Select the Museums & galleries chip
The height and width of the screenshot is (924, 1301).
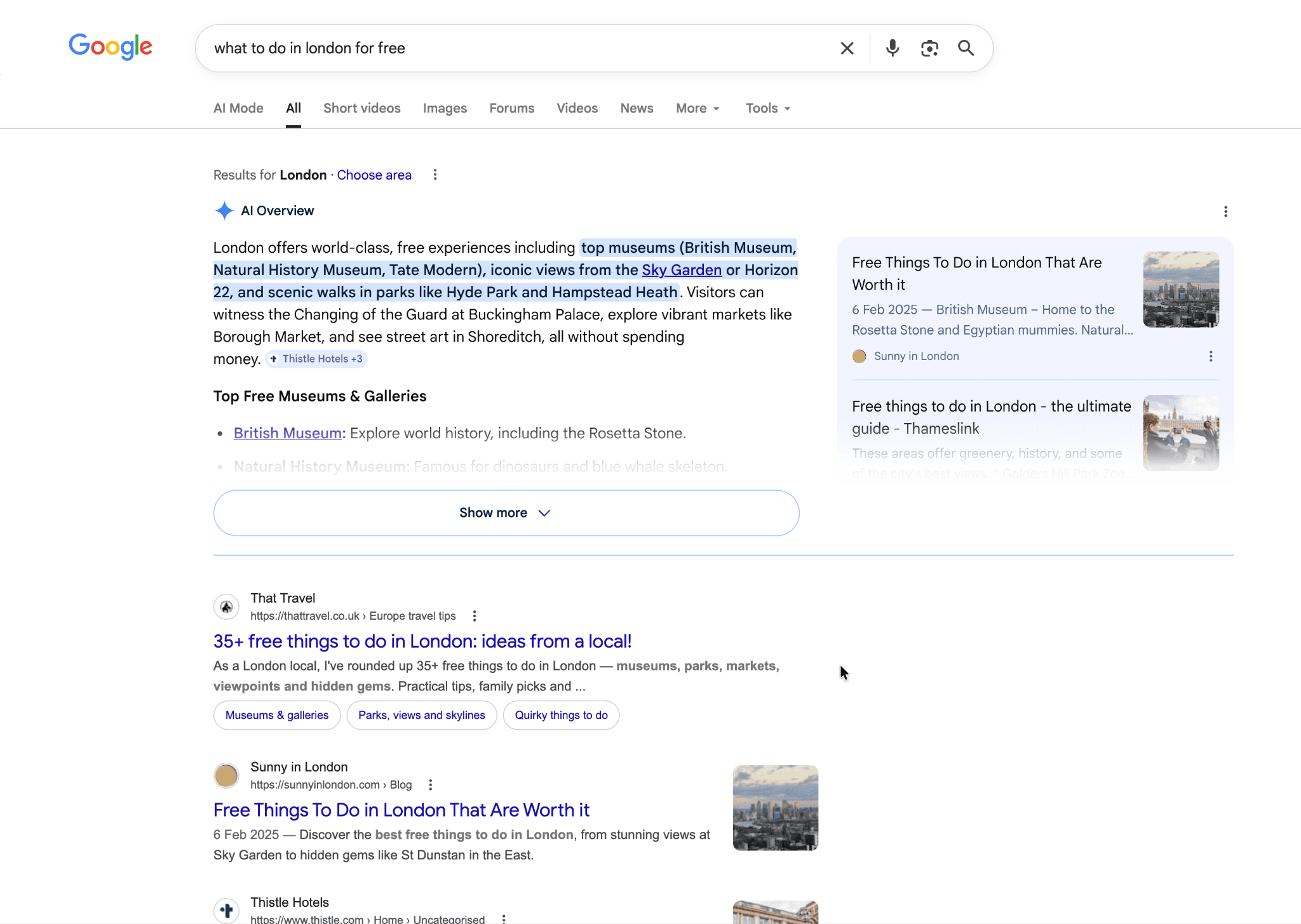[276, 715]
